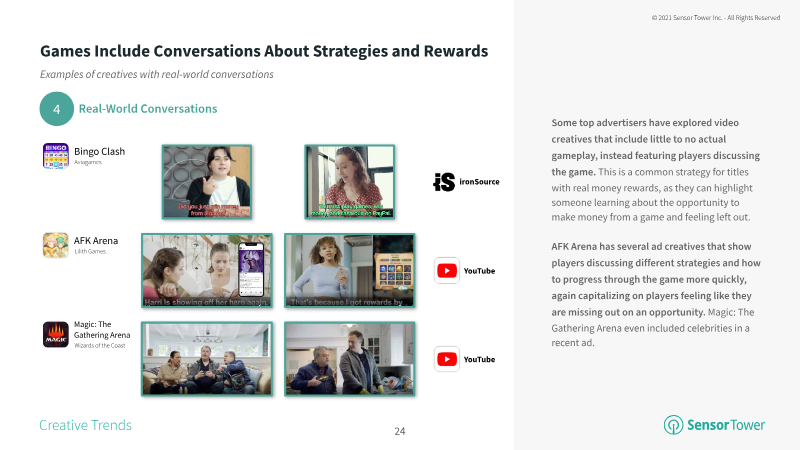Click the 'SensorTower' wordmark text
The width and height of the screenshot is (800, 450).
(726, 425)
